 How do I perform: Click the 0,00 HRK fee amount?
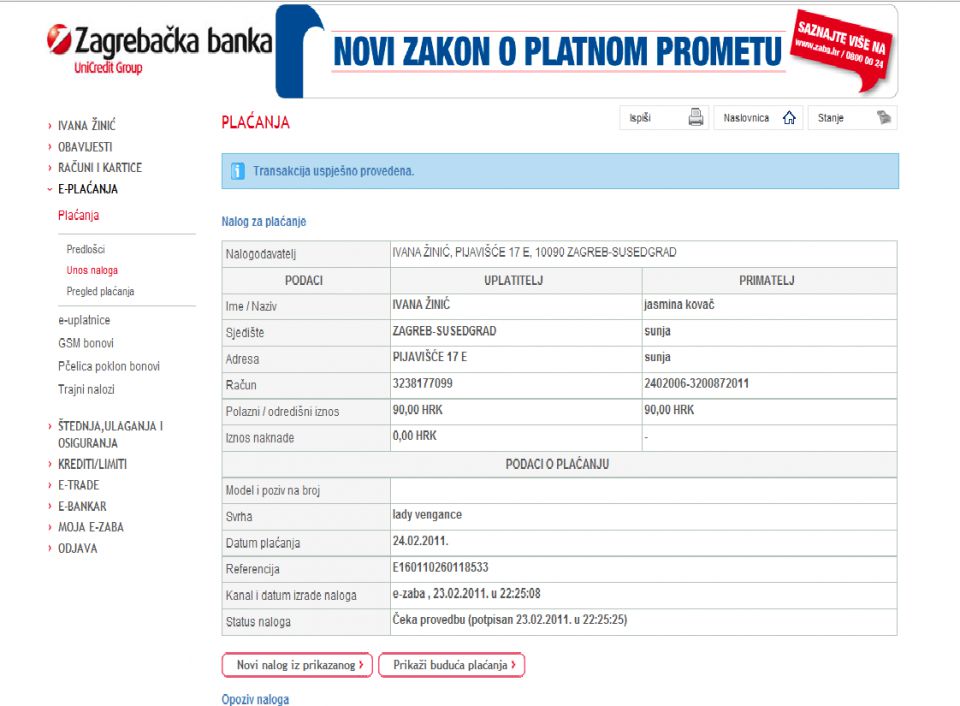[414, 436]
